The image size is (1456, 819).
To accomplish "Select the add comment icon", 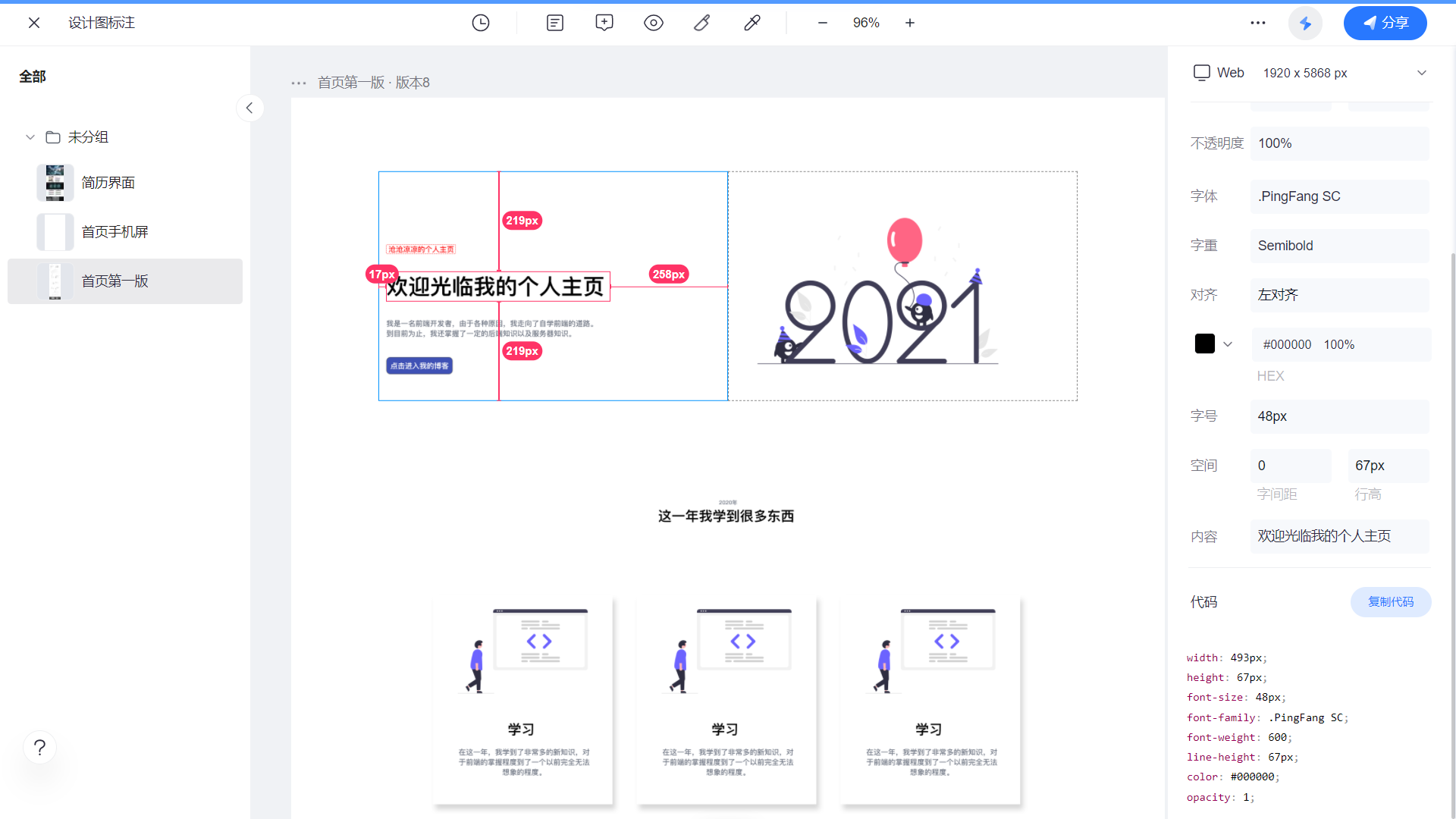I will [x=604, y=23].
